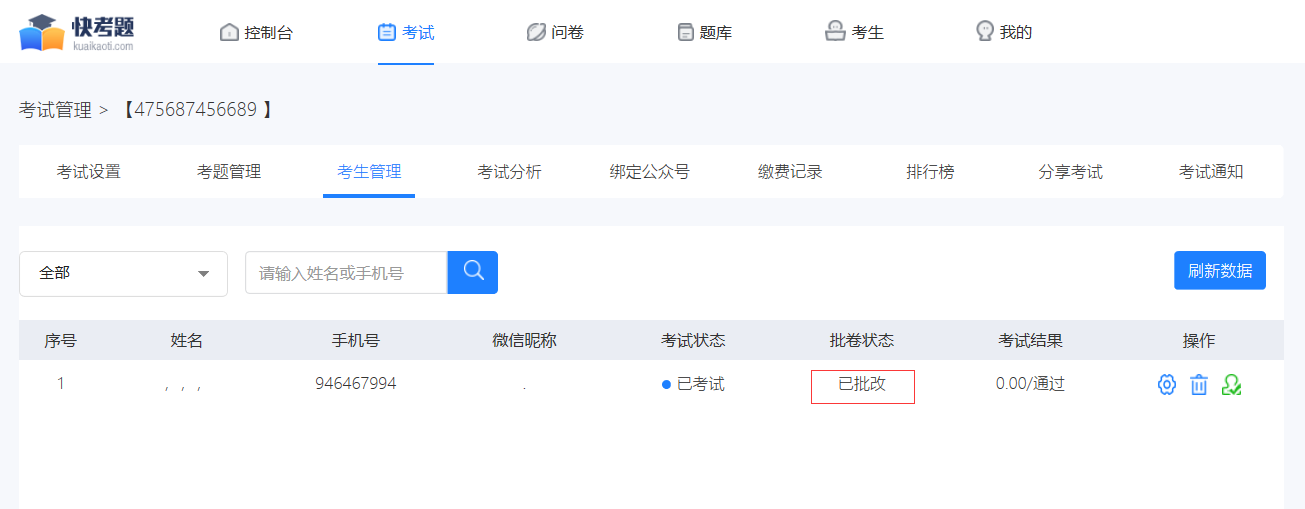Click the 快考题 logo

pos(77,32)
